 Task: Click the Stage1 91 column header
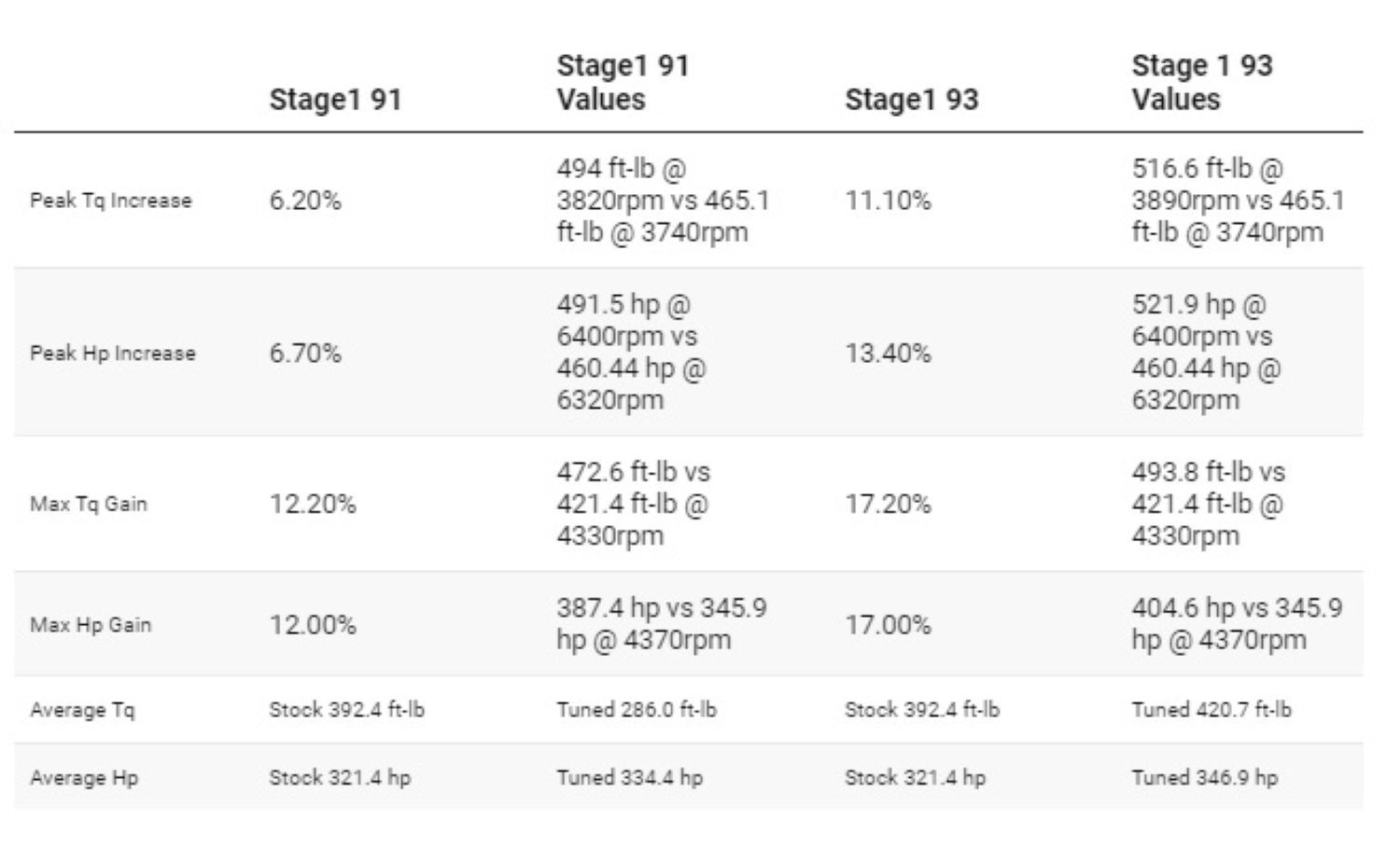[335, 99]
